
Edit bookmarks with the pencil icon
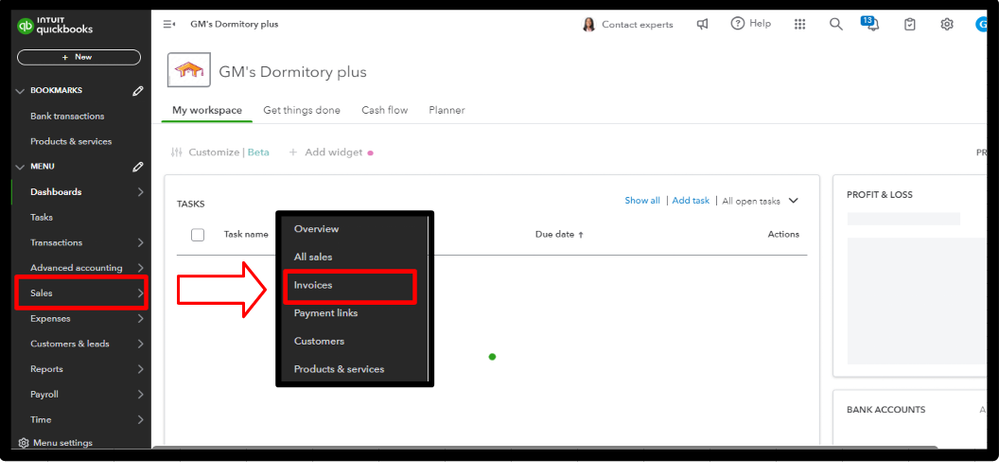click(138, 91)
